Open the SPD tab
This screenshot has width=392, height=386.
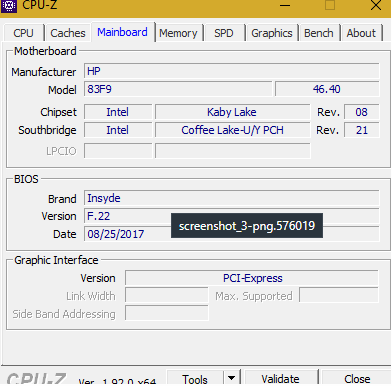224,33
